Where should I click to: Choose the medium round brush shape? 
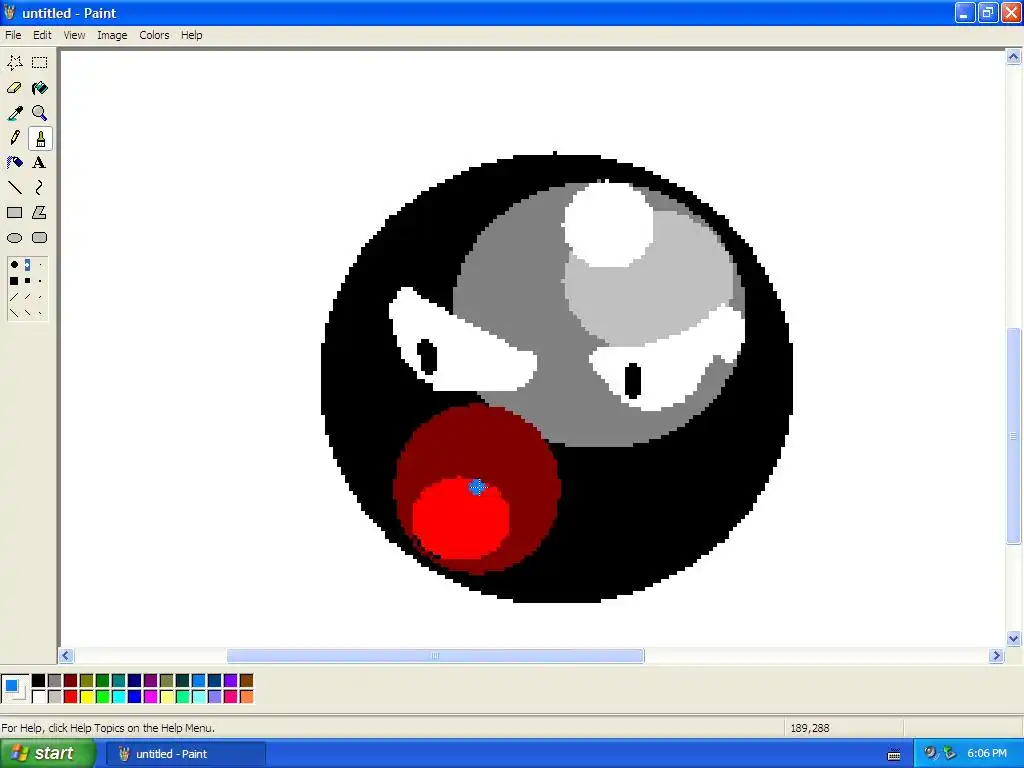[x=27, y=265]
